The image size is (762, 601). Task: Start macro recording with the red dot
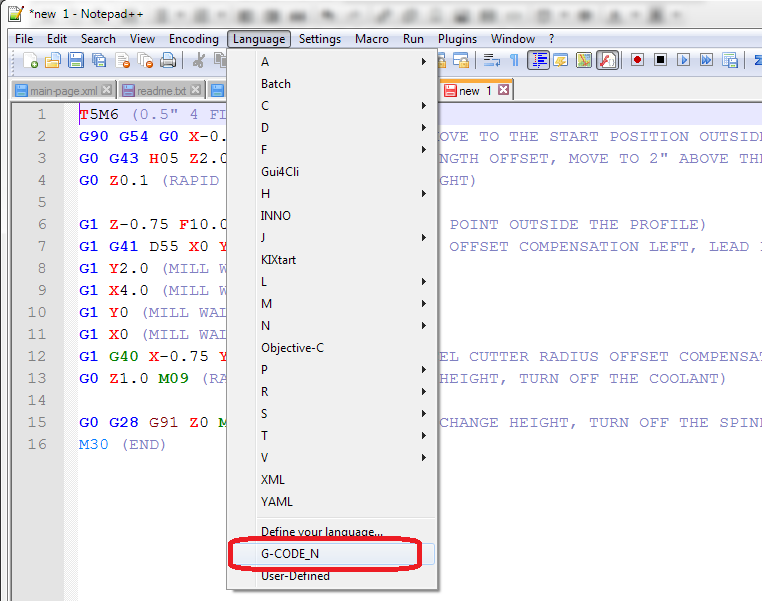(637, 60)
